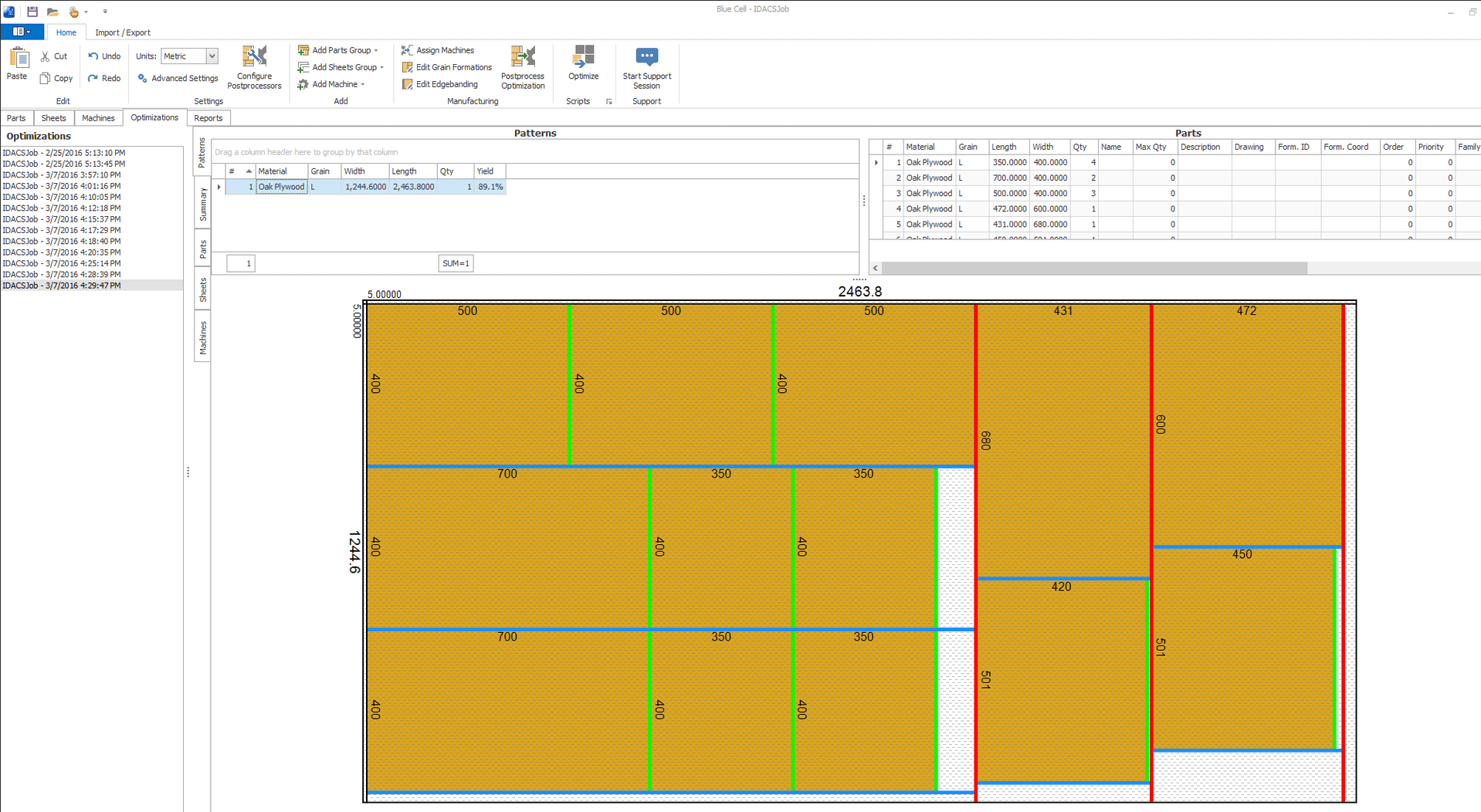Image resolution: width=1481 pixels, height=812 pixels.
Task: Start a Support Session
Action: pos(646,67)
